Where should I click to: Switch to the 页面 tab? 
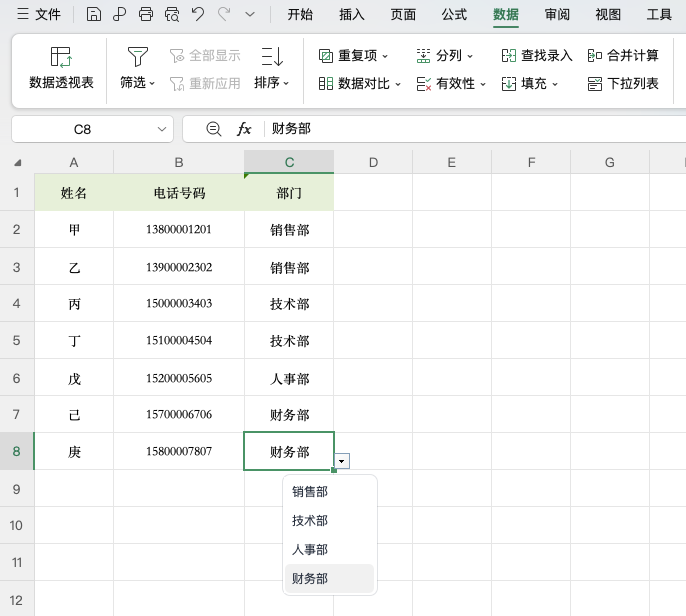coord(403,15)
